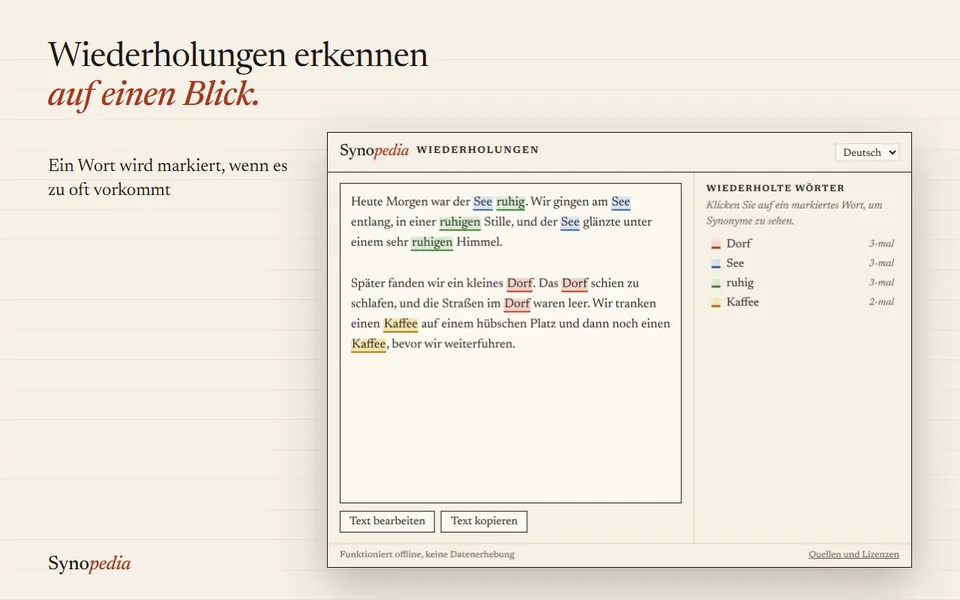960x600 pixels.
Task: Open the Deutsch language dropdown
Action: 866,152
